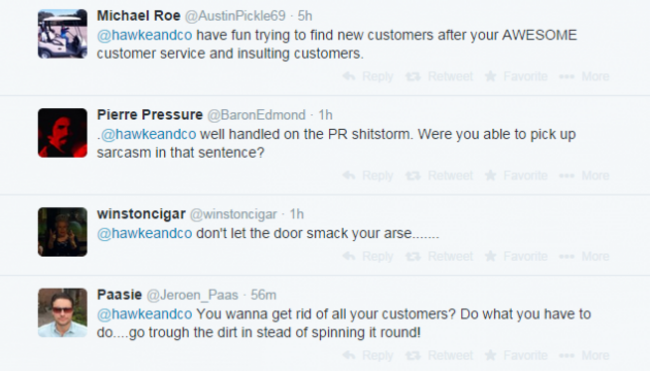Open the Pierre Pressure display name
The width and height of the screenshot is (650, 371).
pyautogui.click(x=150, y=115)
